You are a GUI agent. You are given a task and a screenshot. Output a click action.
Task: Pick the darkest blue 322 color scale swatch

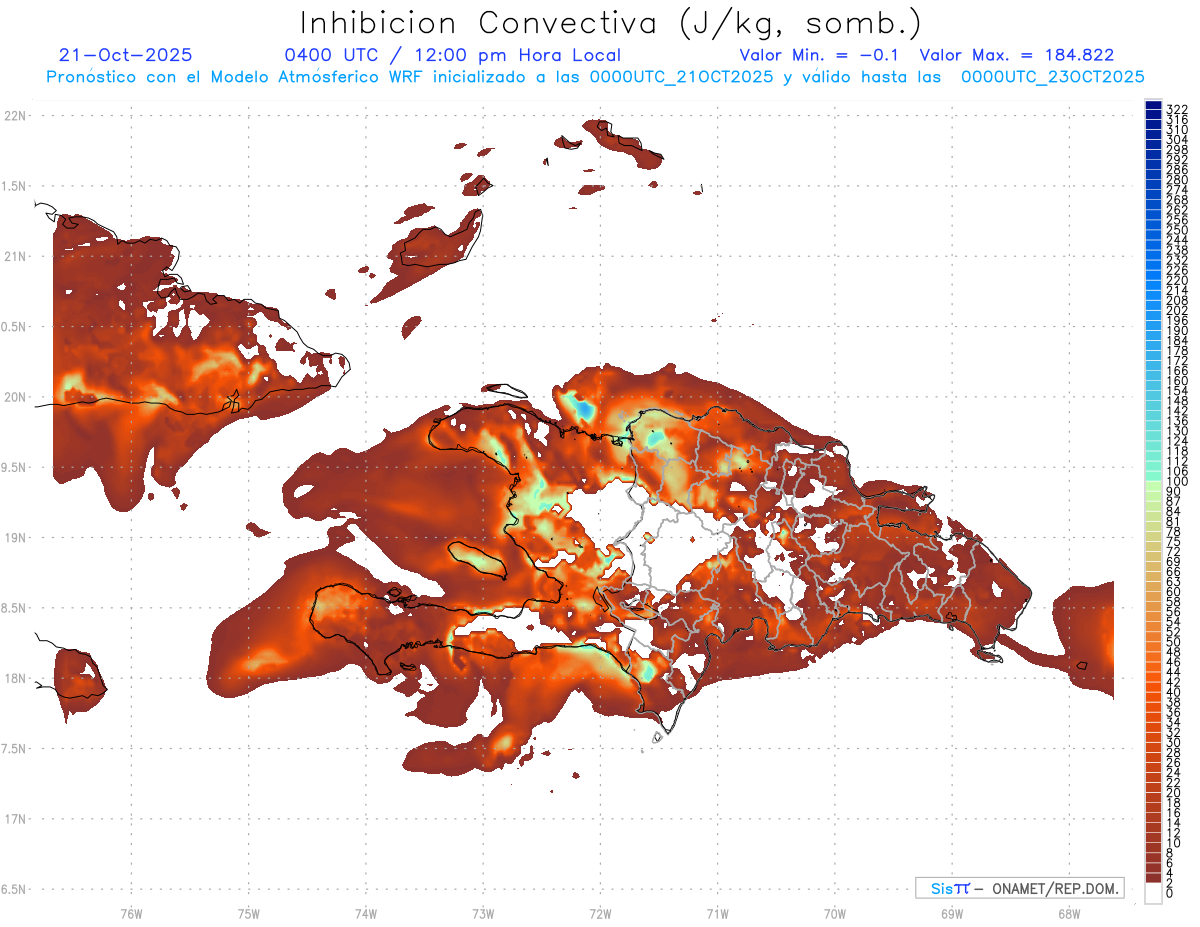1153,107
